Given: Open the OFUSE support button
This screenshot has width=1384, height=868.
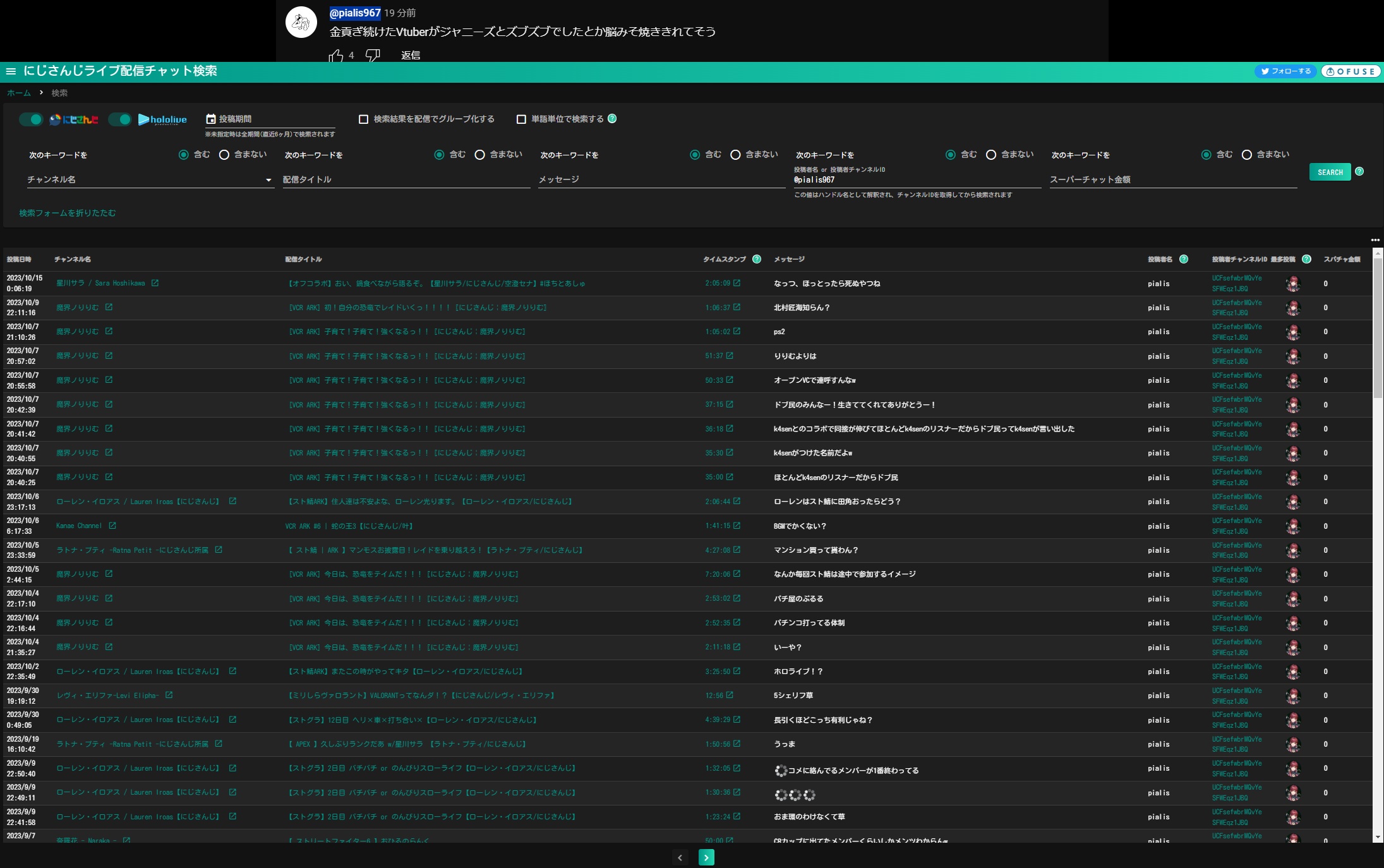Looking at the screenshot, I should pos(1351,71).
